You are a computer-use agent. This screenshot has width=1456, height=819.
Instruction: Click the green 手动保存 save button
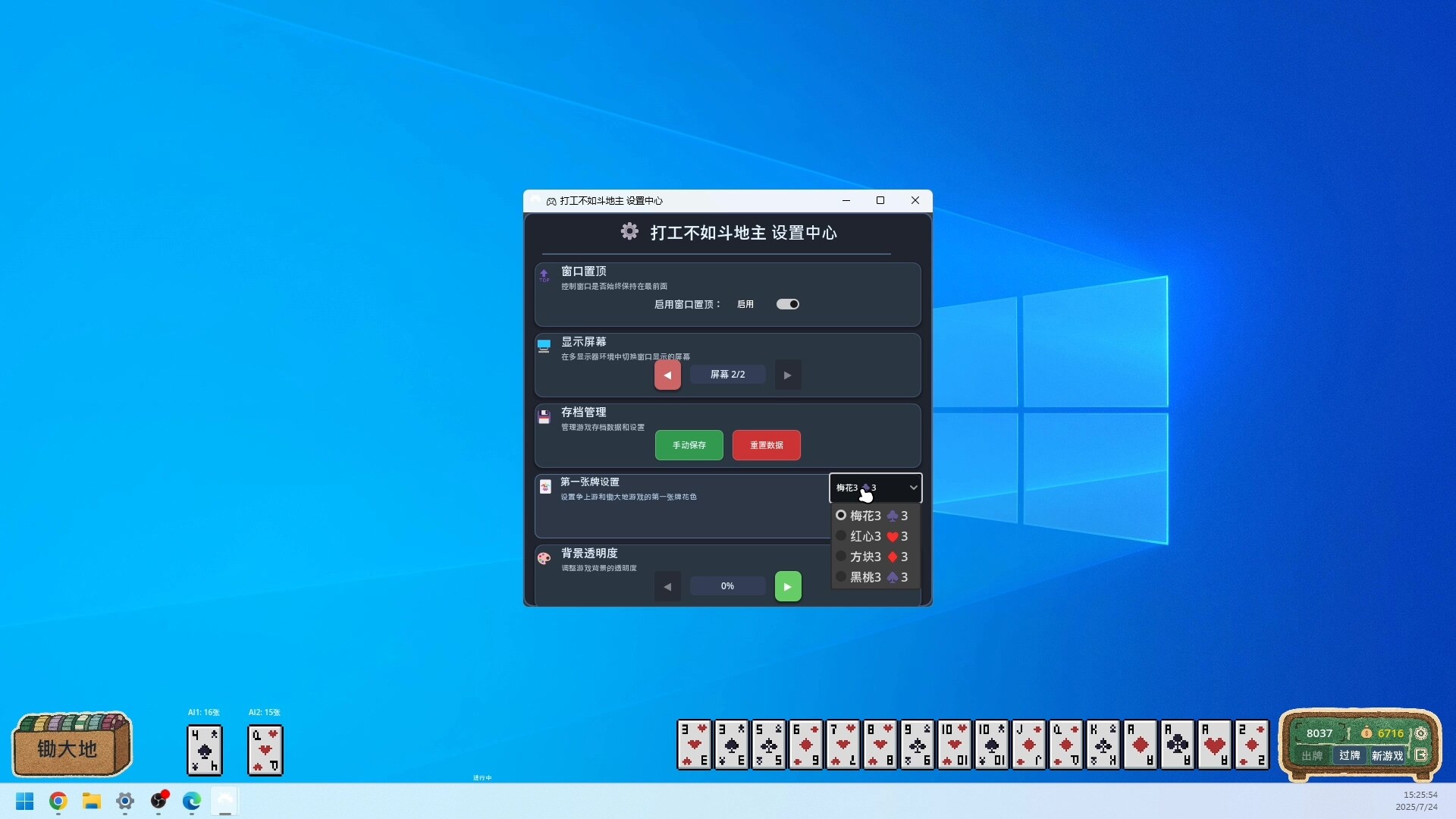coord(689,445)
